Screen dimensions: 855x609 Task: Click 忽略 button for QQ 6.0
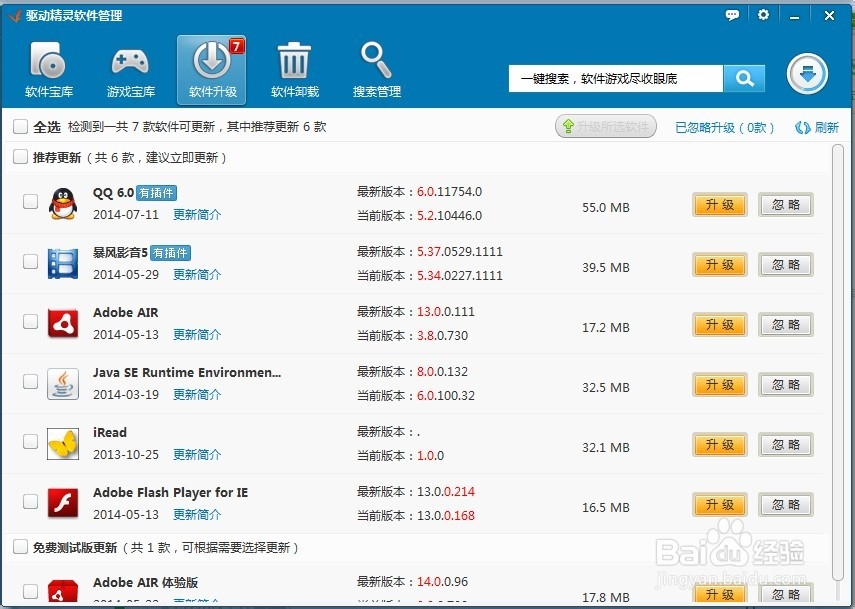(786, 205)
